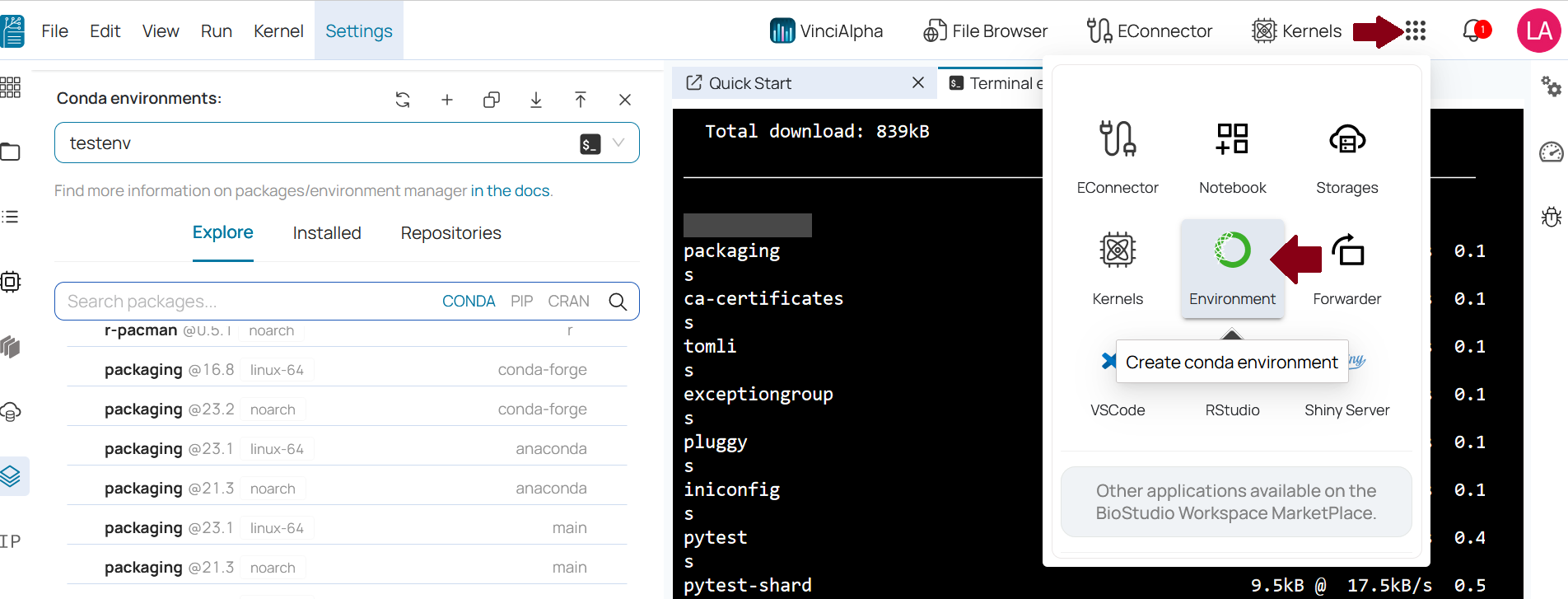Open the Settings menu

(359, 30)
